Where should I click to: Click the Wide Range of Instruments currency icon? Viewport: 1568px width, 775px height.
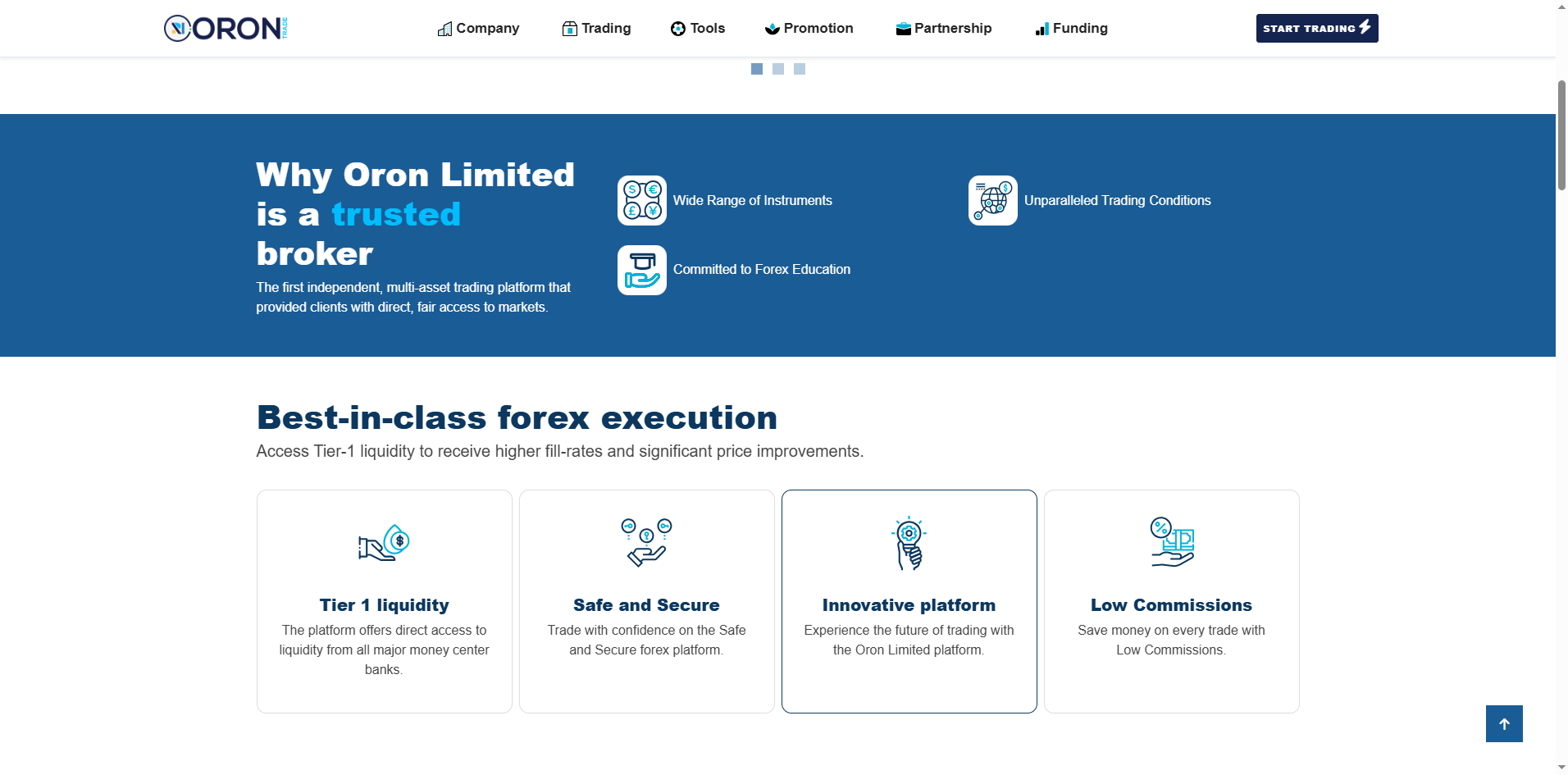pos(642,200)
